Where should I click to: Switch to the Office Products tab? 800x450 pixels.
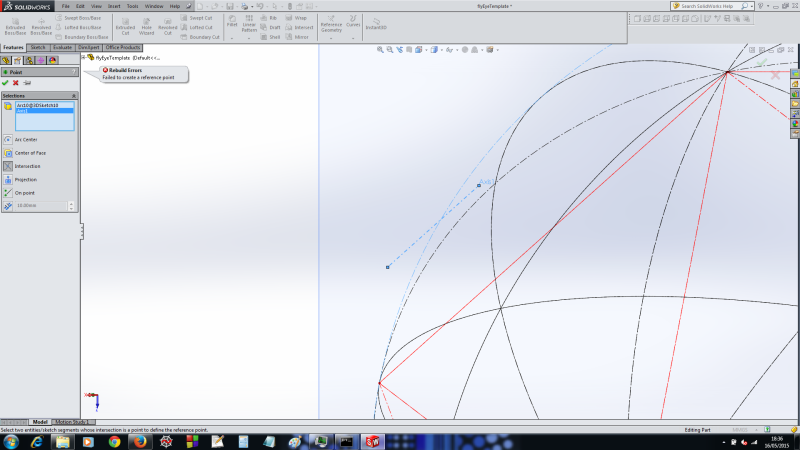[x=122, y=47]
